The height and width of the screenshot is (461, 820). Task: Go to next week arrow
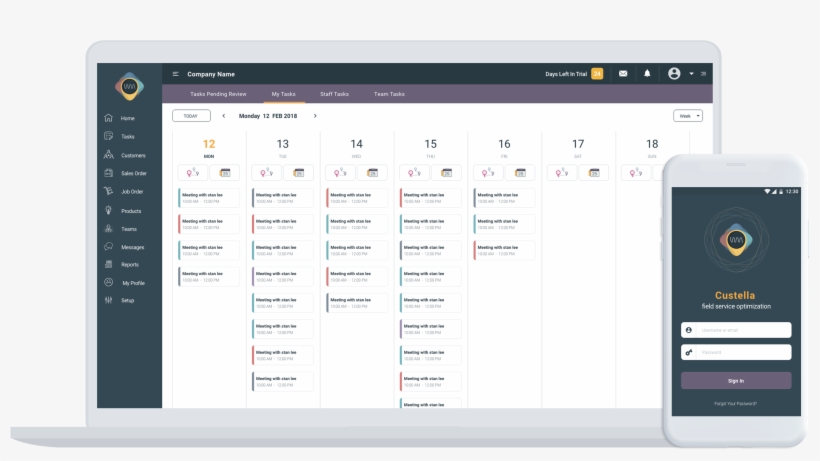315,116
